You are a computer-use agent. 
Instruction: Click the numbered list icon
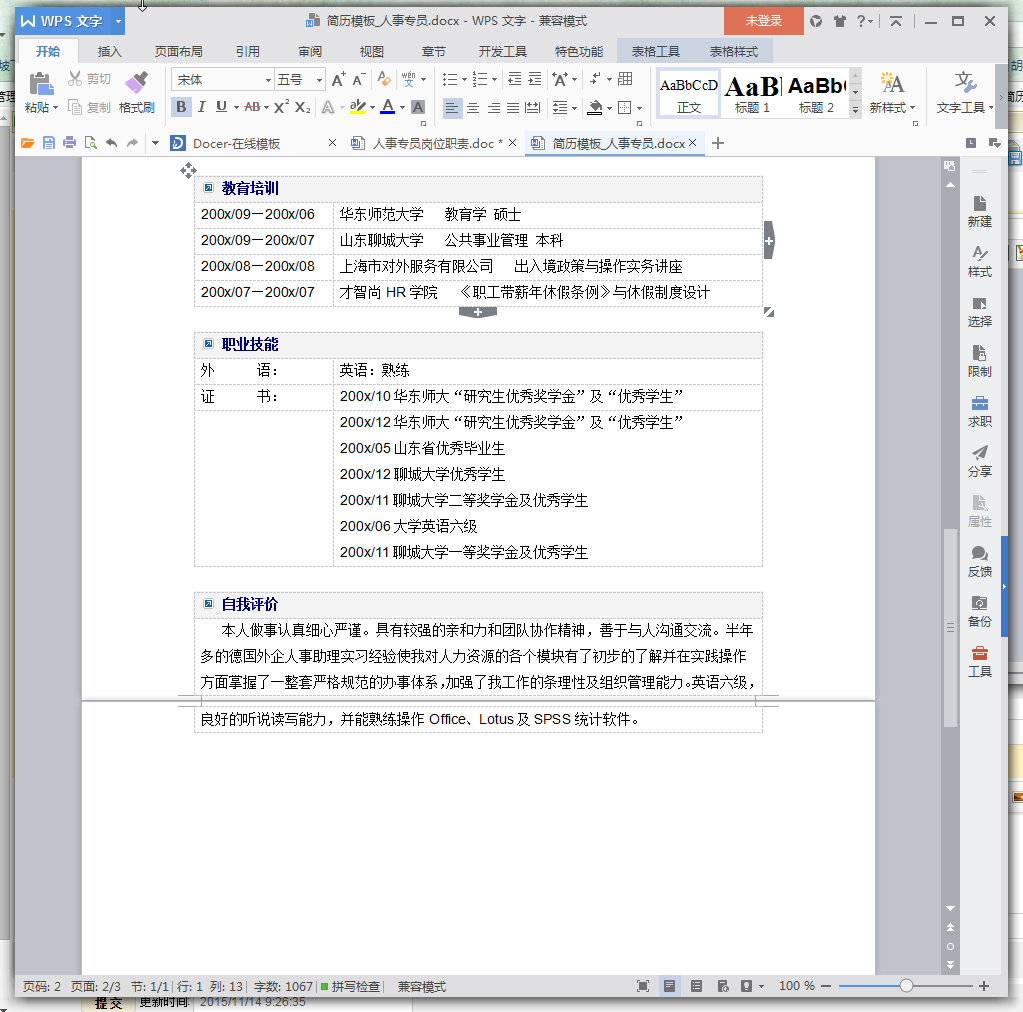(480, 80)
